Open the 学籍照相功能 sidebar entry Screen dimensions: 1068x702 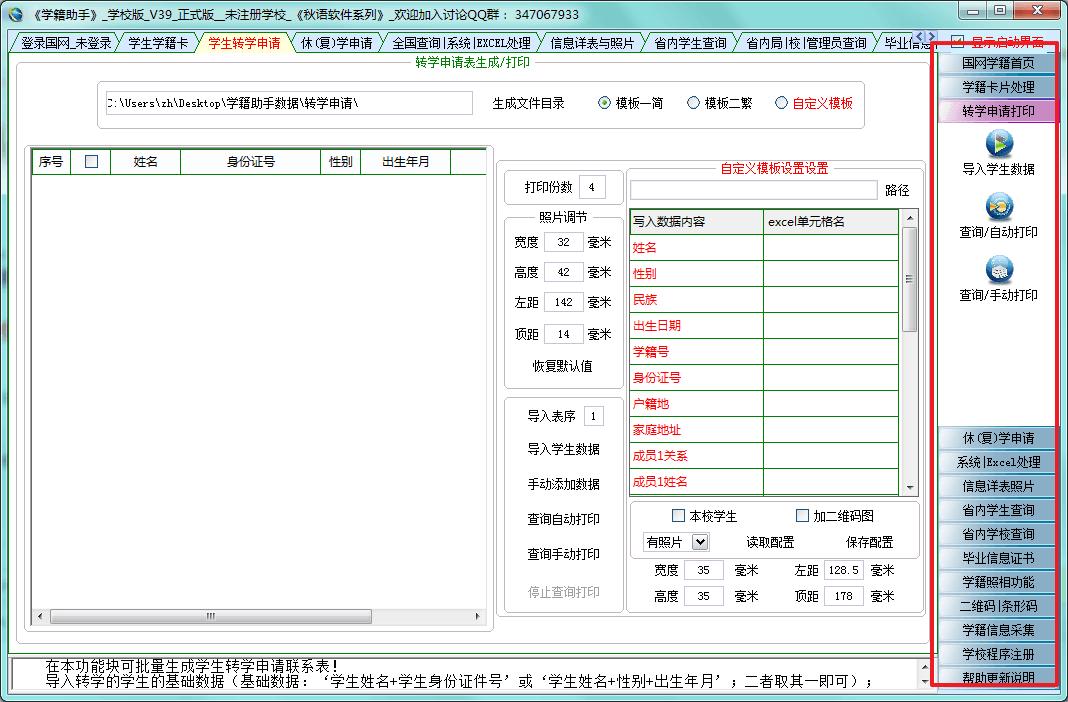(999, 580)
